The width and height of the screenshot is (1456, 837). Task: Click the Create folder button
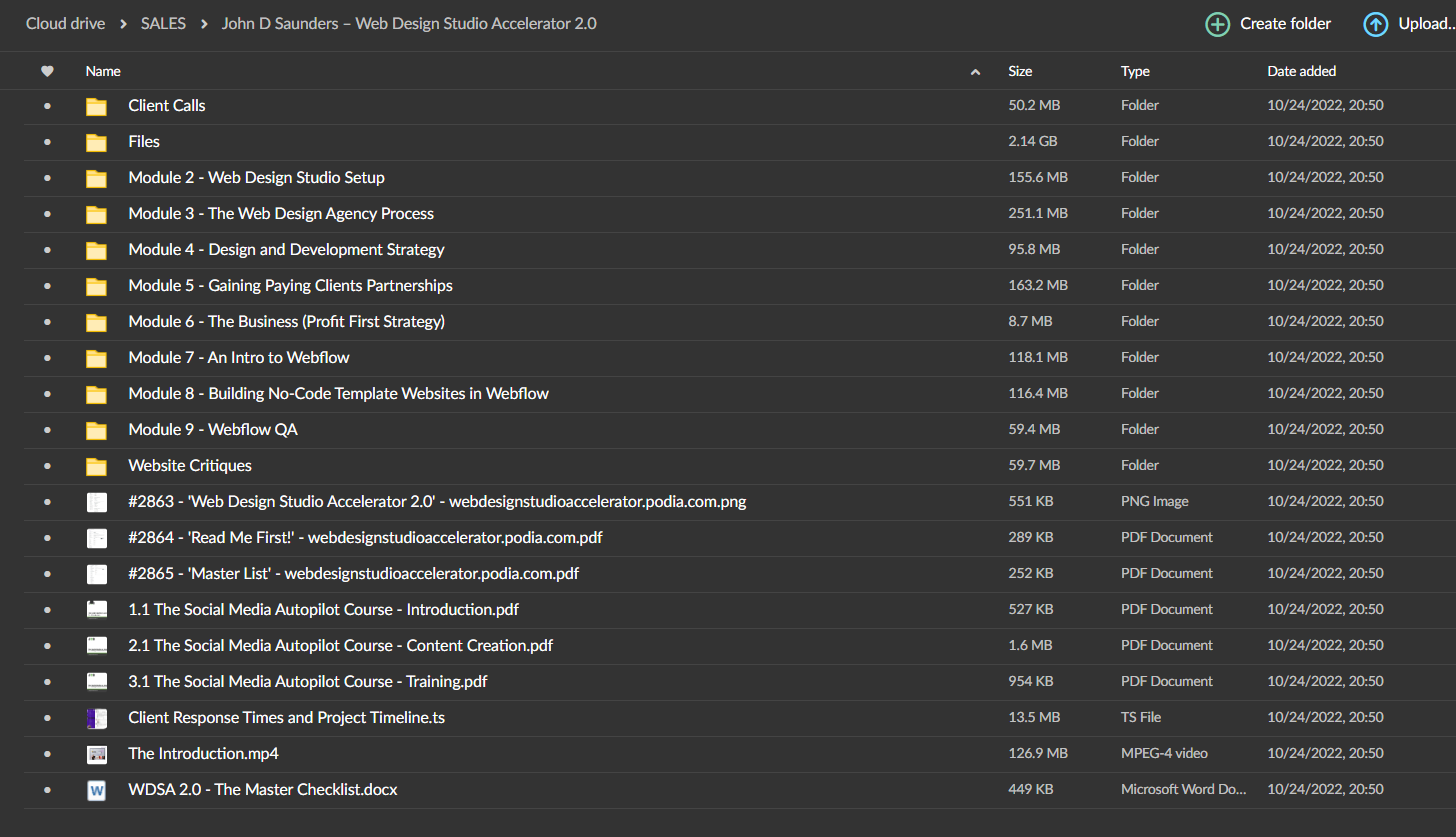[1268, 24]
